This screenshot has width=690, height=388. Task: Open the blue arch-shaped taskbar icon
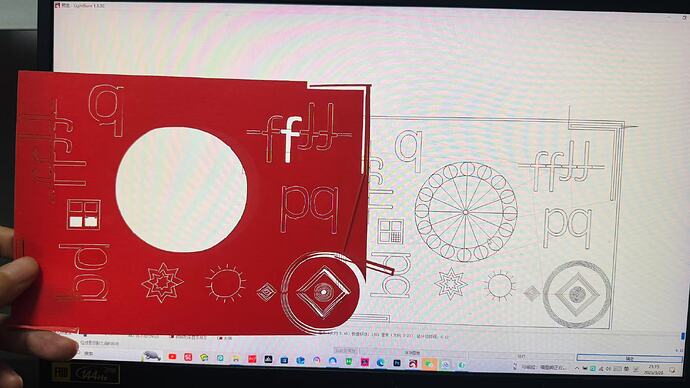click(333, 361)
